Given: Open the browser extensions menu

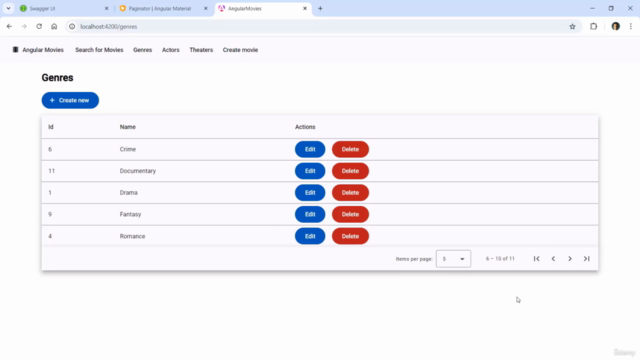Looking at the screenshot, I should (x=593, y=27).
